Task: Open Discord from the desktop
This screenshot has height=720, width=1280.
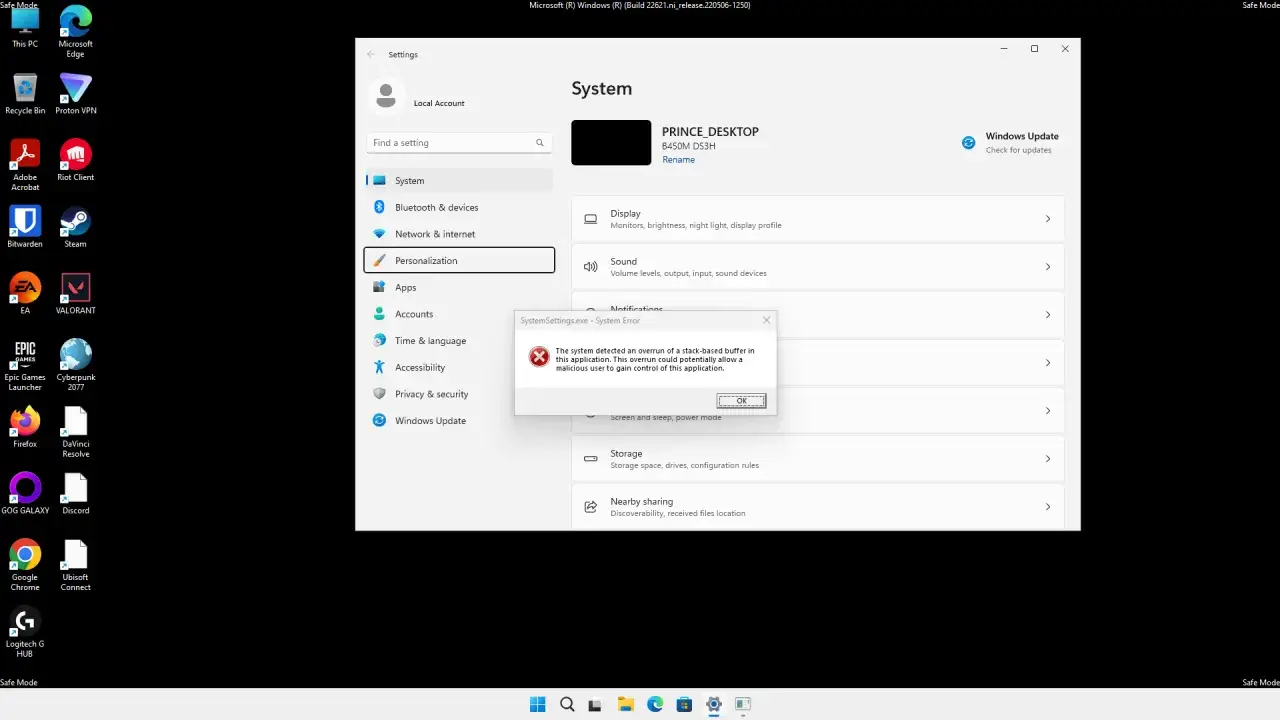Action: click(75, 488)
